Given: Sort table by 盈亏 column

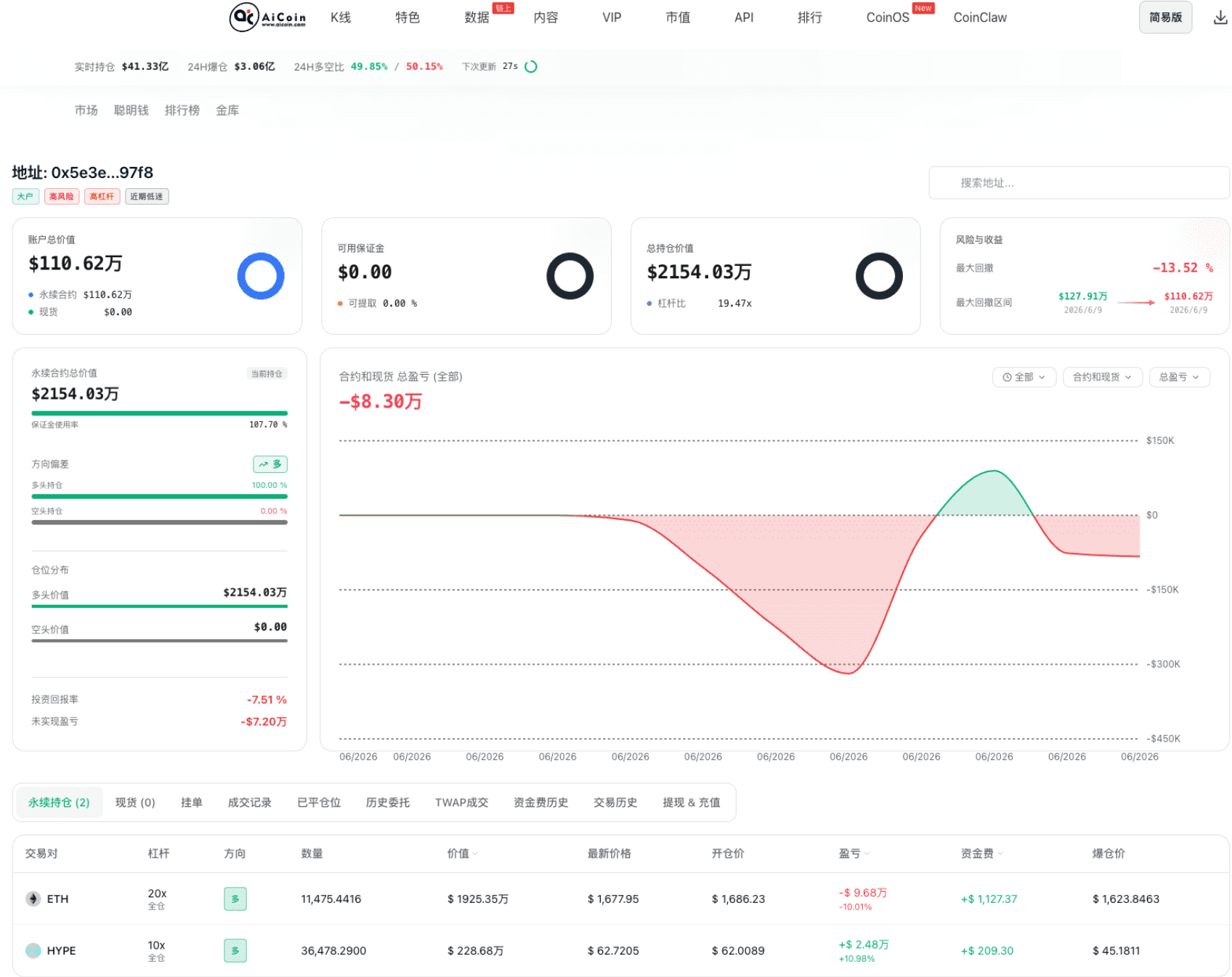Looking at the screenshot, I should [854, 854].
